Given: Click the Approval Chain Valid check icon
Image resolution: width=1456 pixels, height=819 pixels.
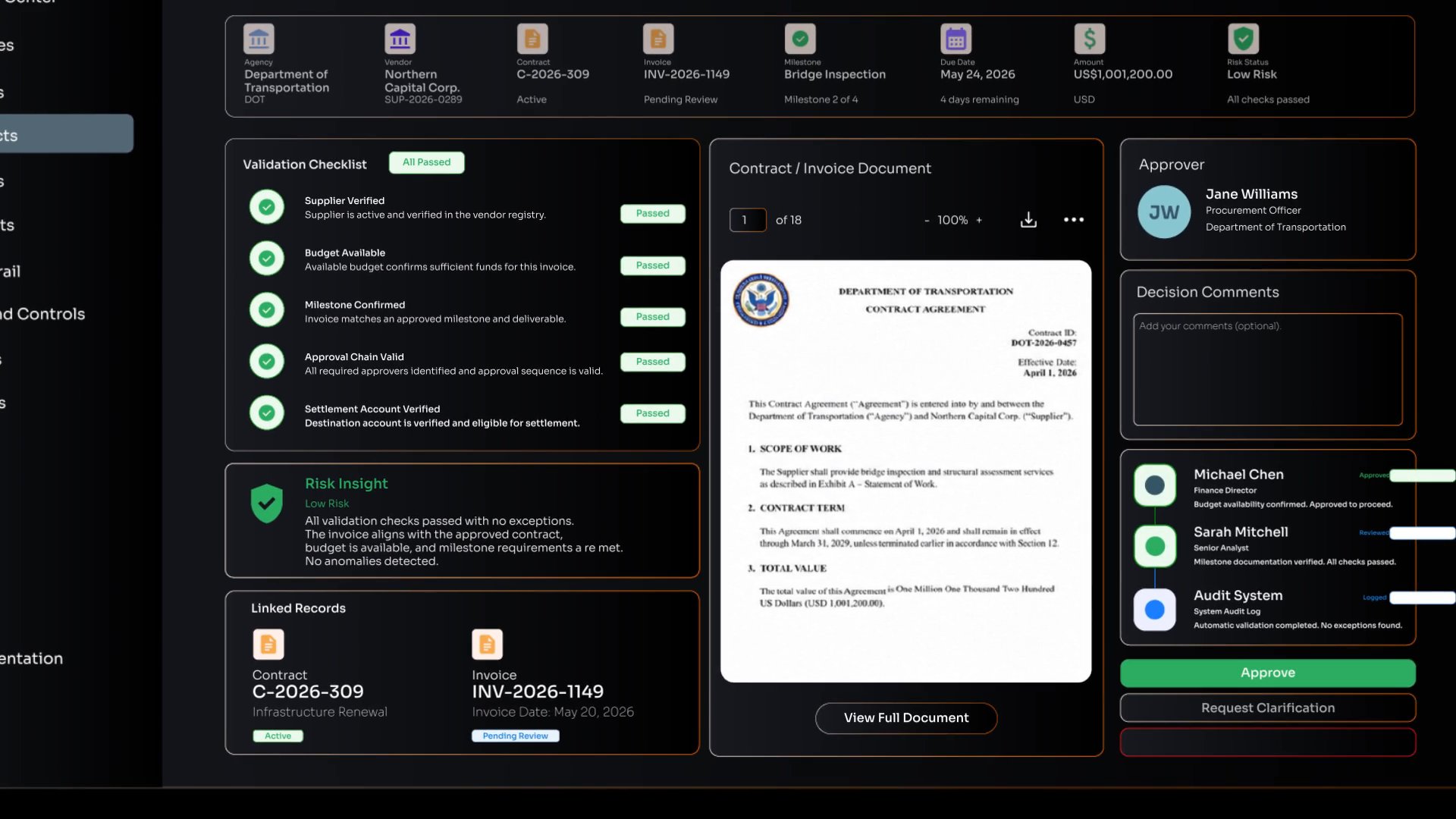Looking at the screenshot, I should point(267,362).
